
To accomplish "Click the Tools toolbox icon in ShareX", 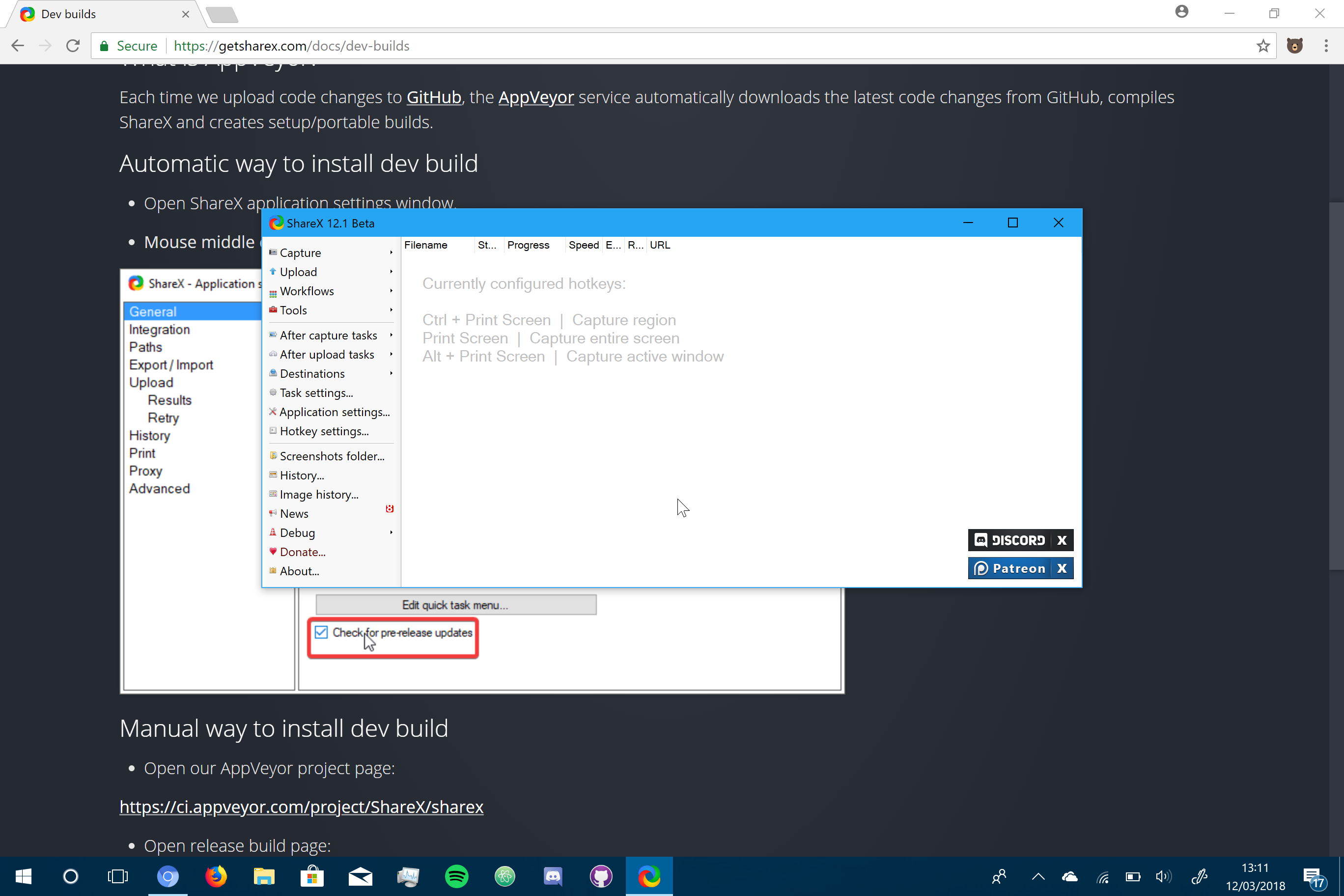I will [x=273, y=309].
